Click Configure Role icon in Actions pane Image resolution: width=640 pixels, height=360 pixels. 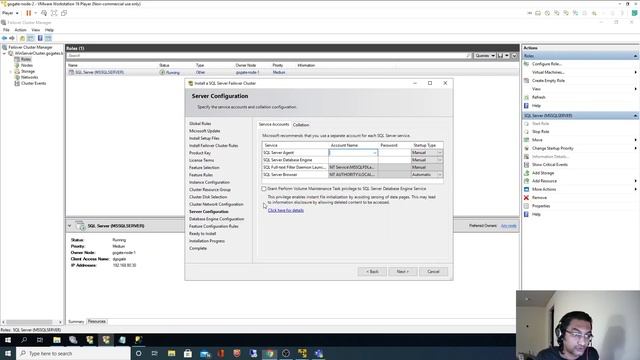pos(527,64)
